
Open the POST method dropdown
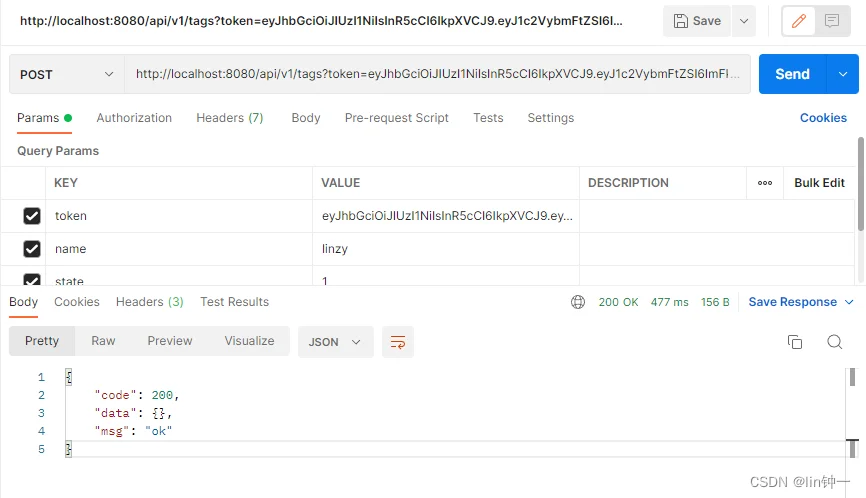click(66, 75)
